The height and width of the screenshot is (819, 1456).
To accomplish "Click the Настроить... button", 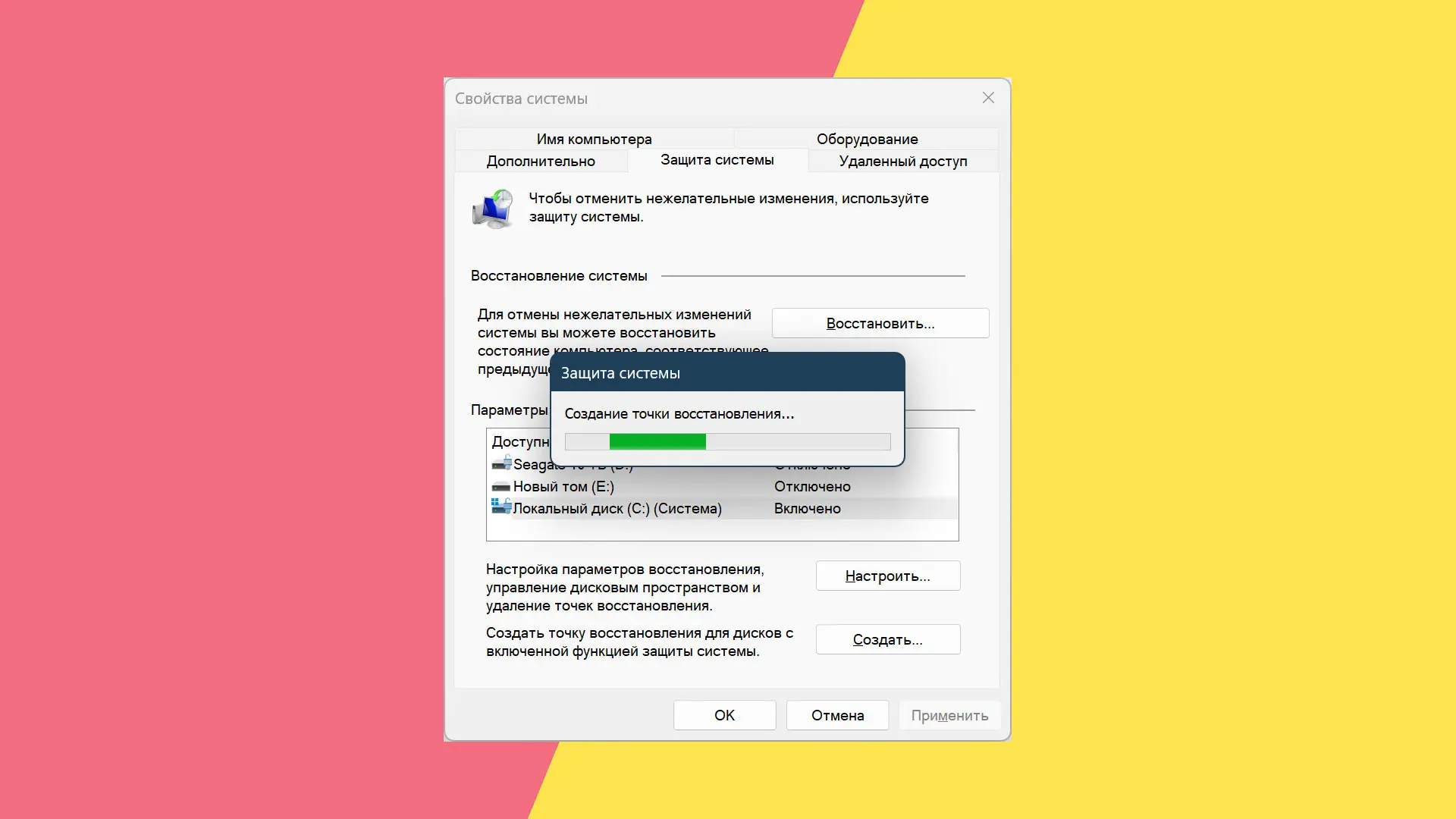I will pos(888,576).
